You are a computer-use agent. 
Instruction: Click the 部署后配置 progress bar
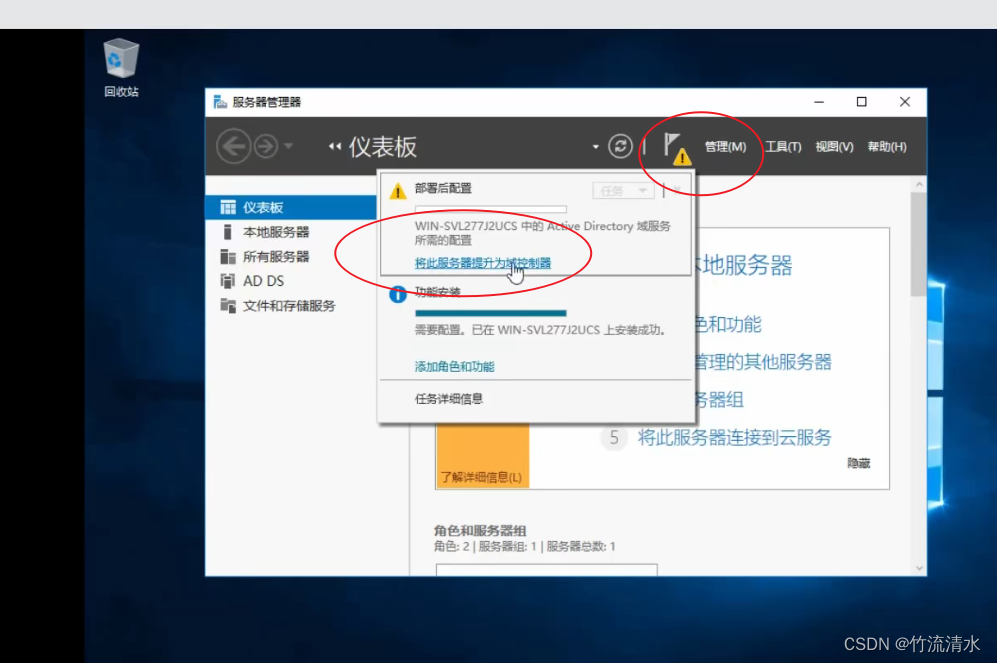[490, 208]
